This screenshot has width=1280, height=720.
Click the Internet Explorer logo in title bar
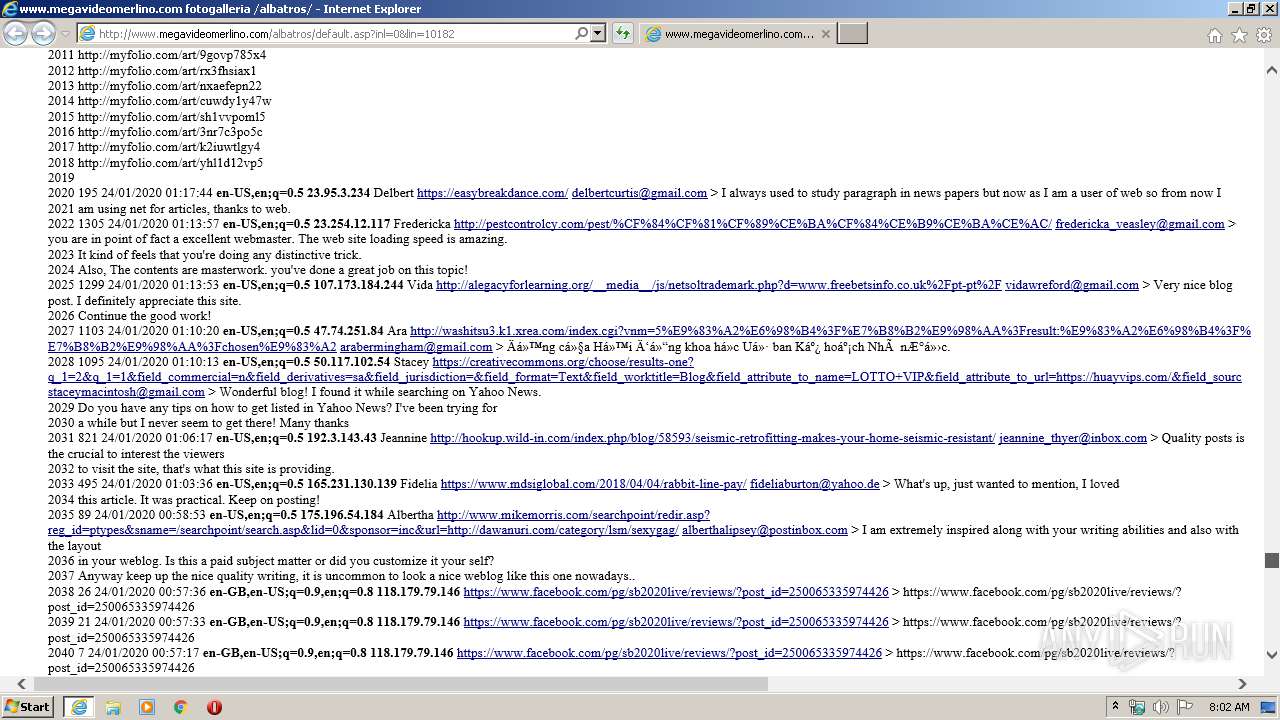point(9,9)
